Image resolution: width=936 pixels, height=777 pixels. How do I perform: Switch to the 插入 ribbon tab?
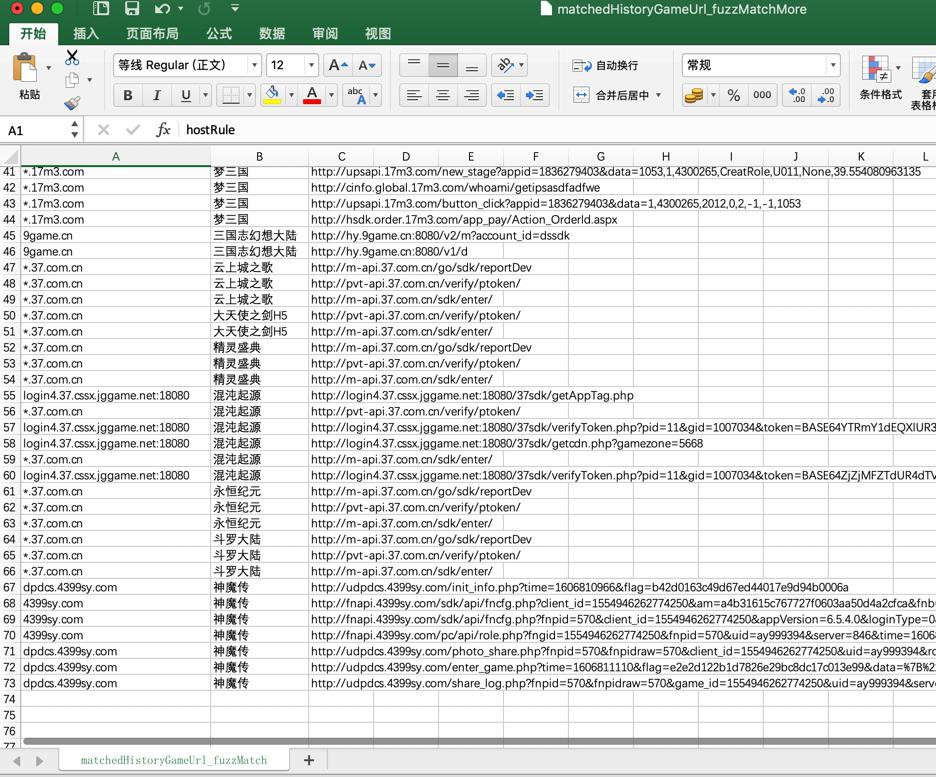86,33
